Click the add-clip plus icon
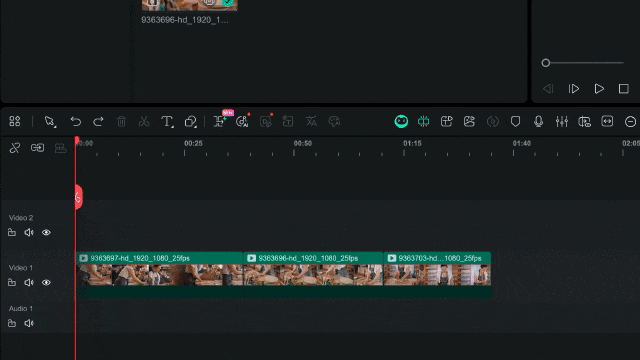Viewport: 640px width, 360px height. [x=447, y=121]
